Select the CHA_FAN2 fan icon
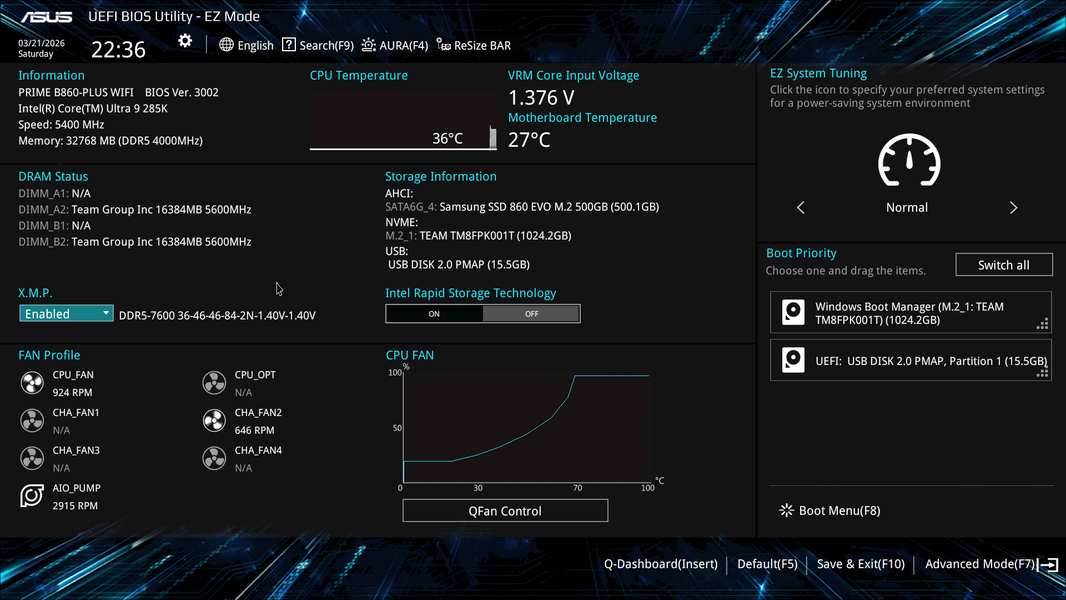This screenshot has width=1066, height=600. (x=214, y=421)
